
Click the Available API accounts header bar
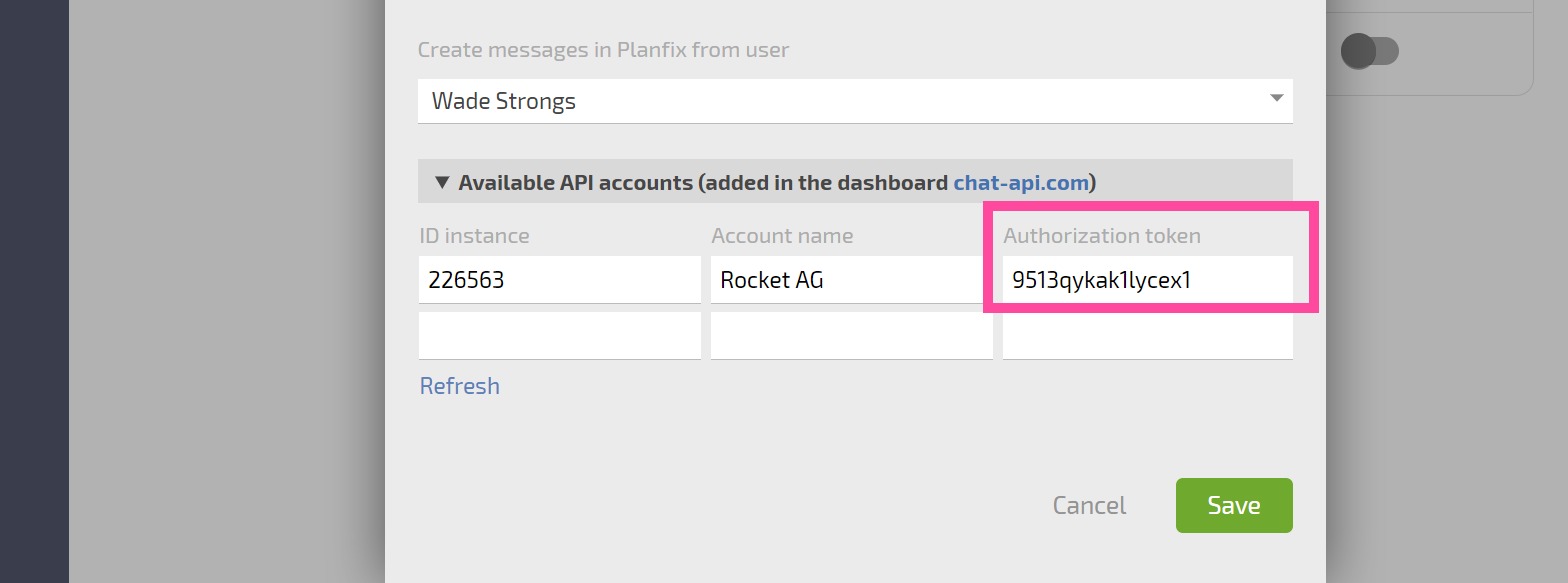pos(855,182)
